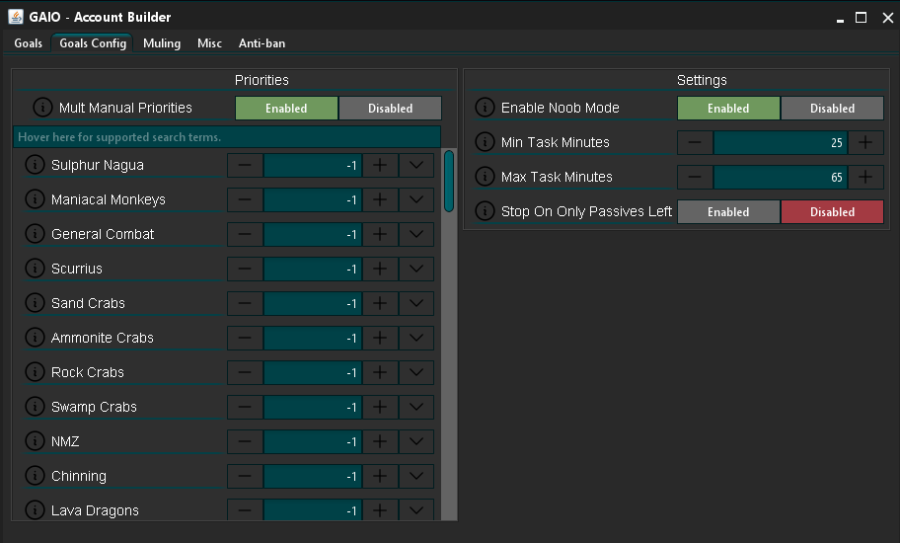The width and height of the screenshot is (900, 543).
Task: Expand the Sand Crabs dropdown chevron
Action: (x=417, y=303)
